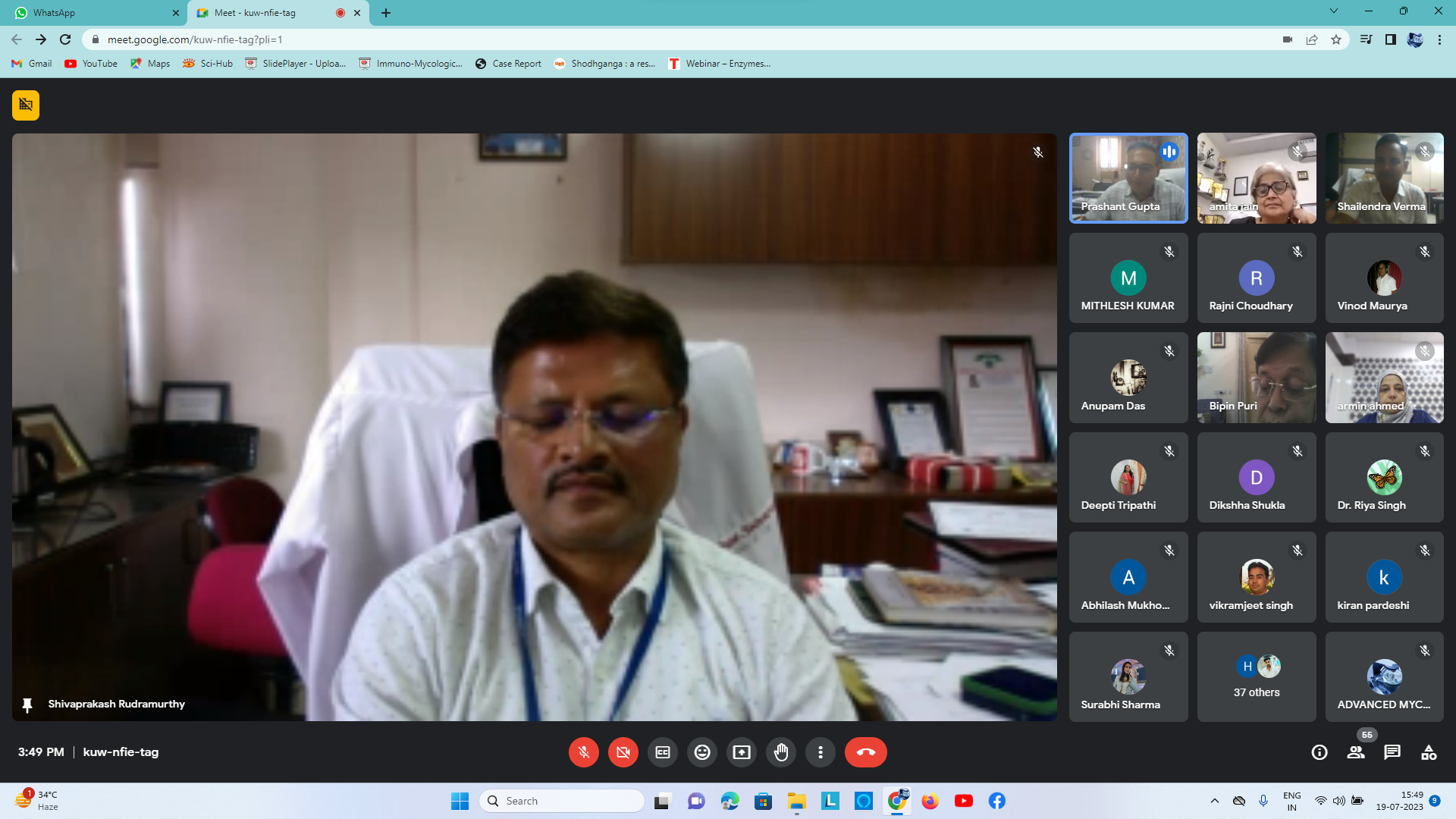Click the 37 others participants tile
The width and height of the screenshot is (1456, 819).
pos(1256,676)
